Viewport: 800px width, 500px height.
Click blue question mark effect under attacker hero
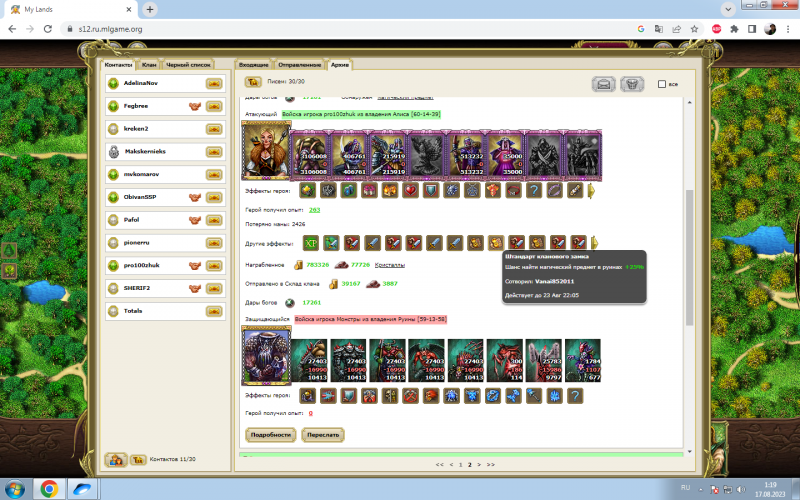coord(534,191)
